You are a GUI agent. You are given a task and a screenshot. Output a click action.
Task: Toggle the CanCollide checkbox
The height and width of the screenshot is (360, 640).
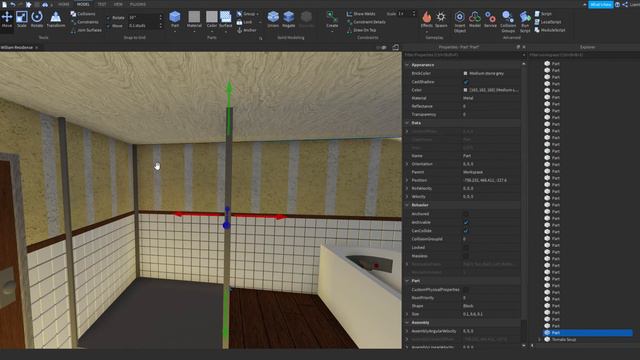[466, 231]
